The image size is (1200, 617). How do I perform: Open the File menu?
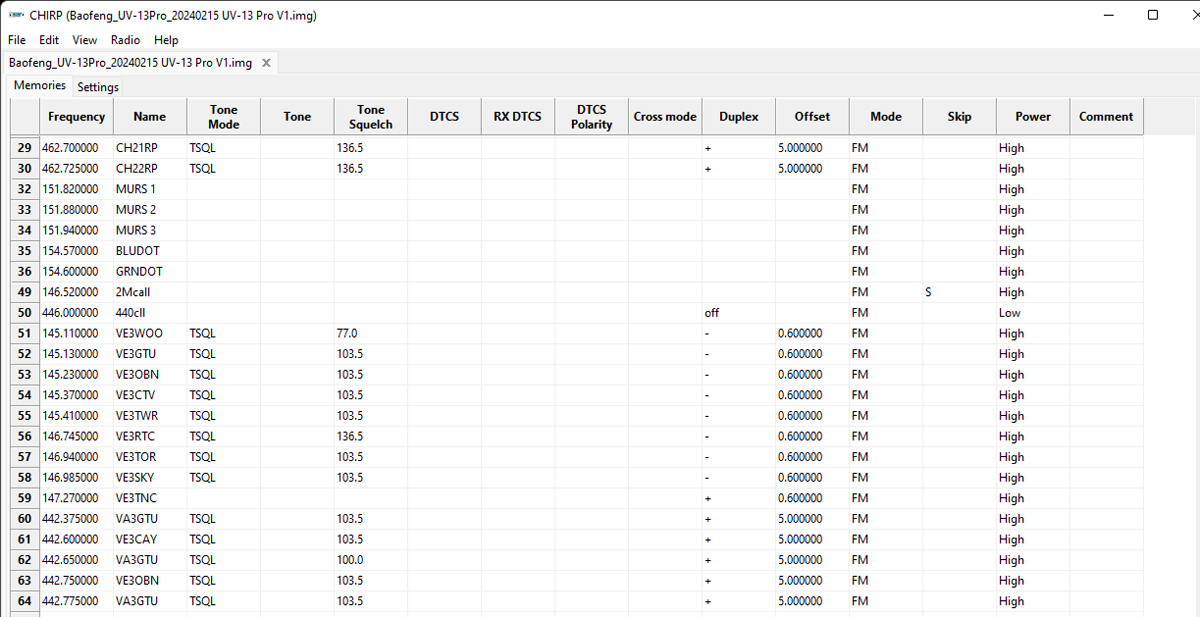click(17, 40)
